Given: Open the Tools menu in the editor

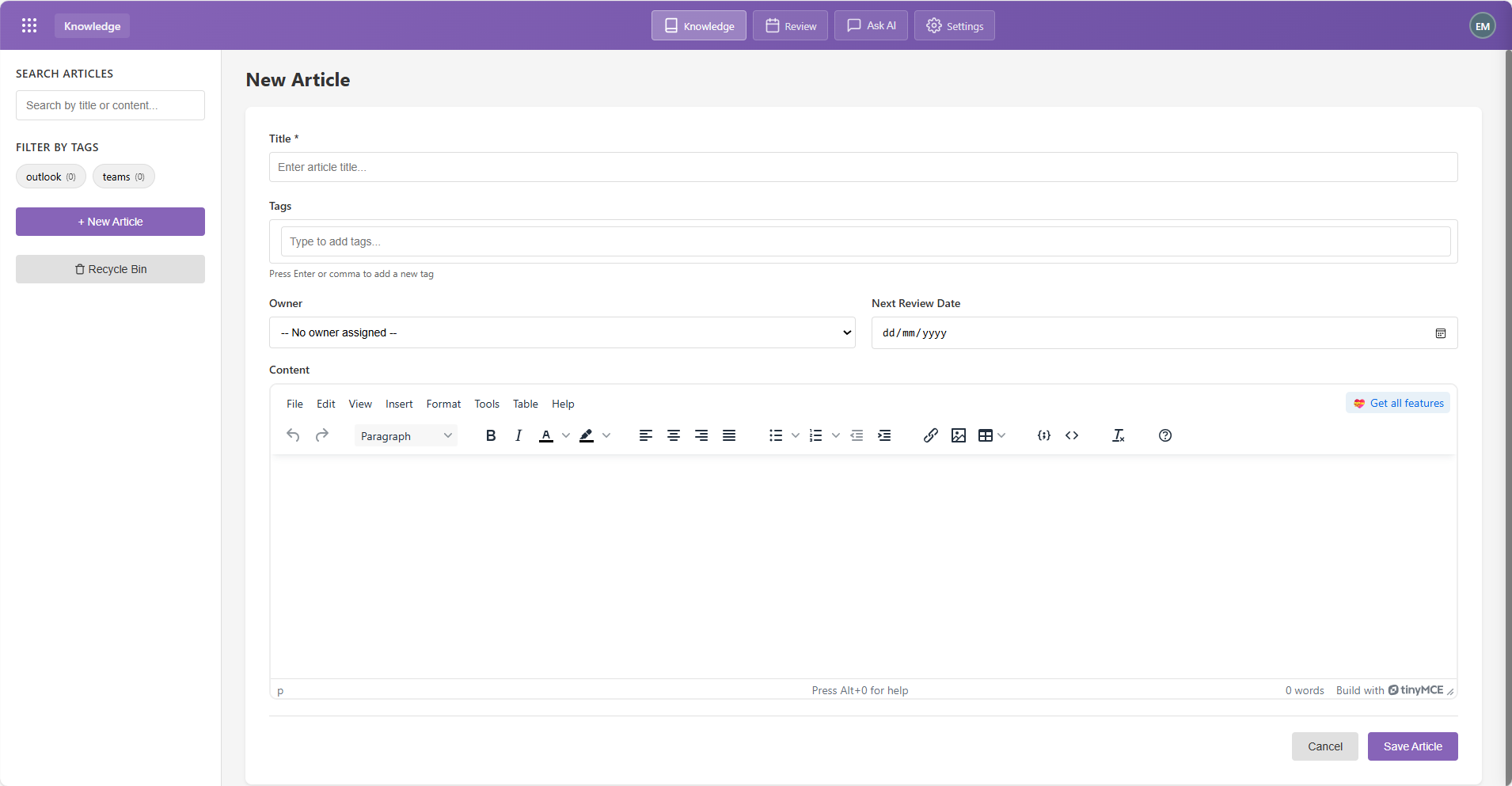Looking at the screenshot, I should pyautogui.click(x=487, y=404).
